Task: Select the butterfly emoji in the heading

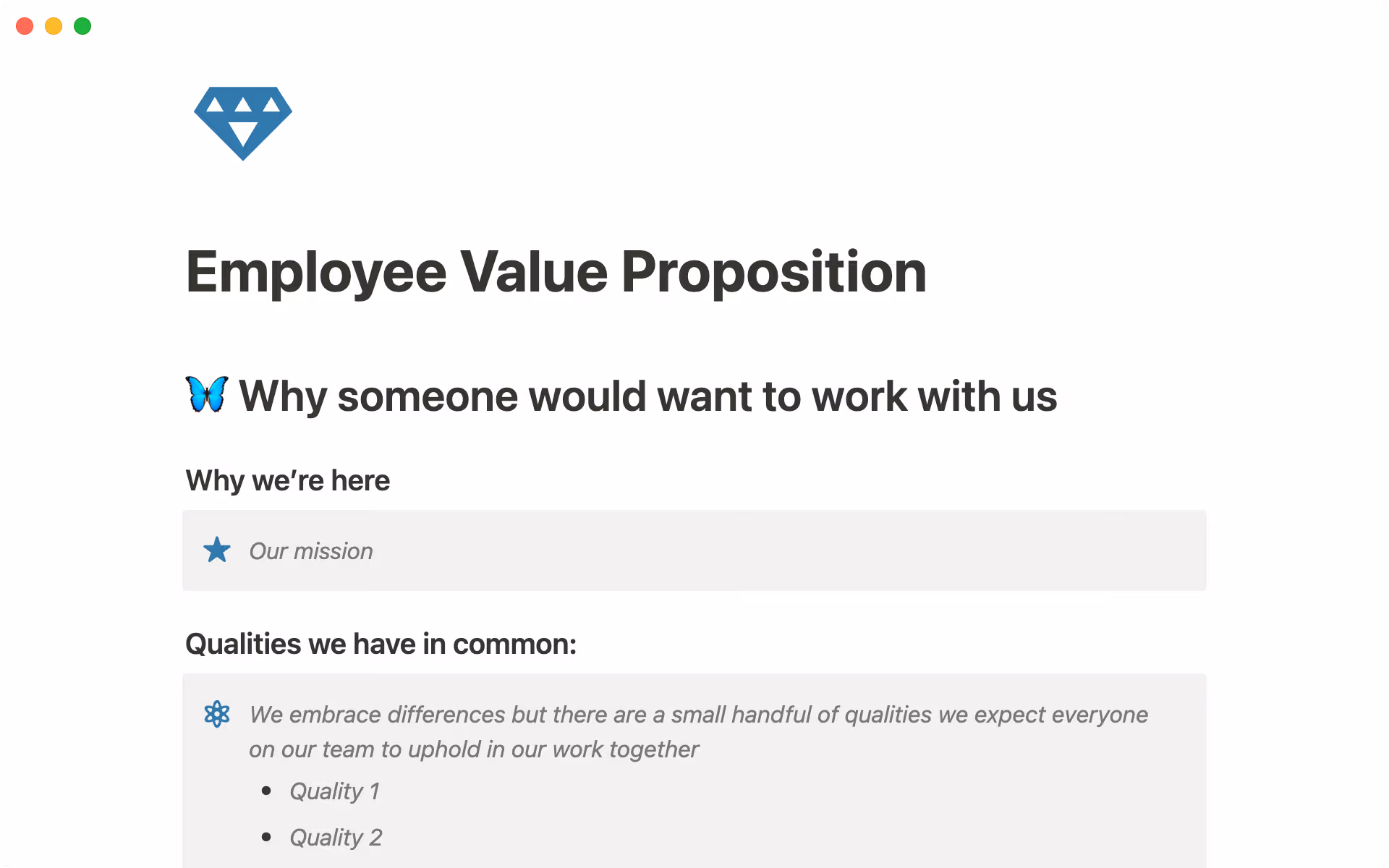Action: click(x=206, y=395)
